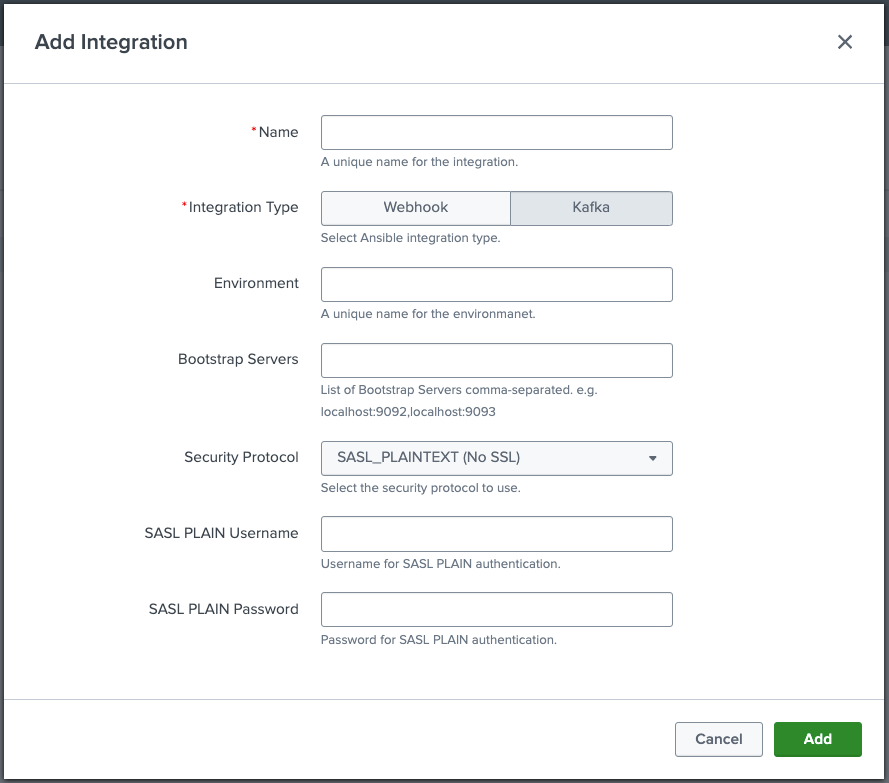The height and width of the screenshot is (783, 889).
Task: Close the Add Integration dialog
Action: 845,42
